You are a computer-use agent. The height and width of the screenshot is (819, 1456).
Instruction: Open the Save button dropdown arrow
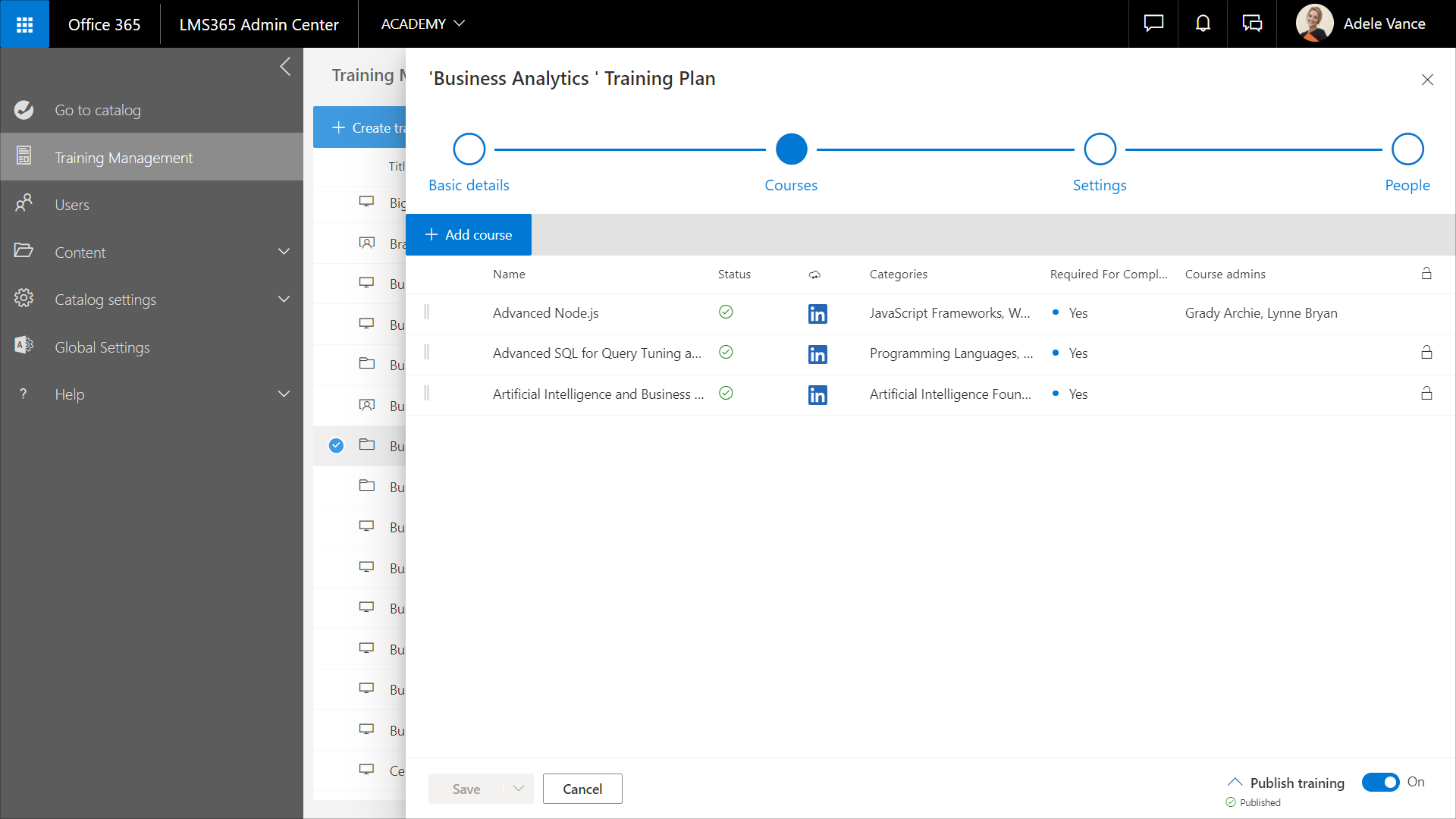[x=519, y=789]
